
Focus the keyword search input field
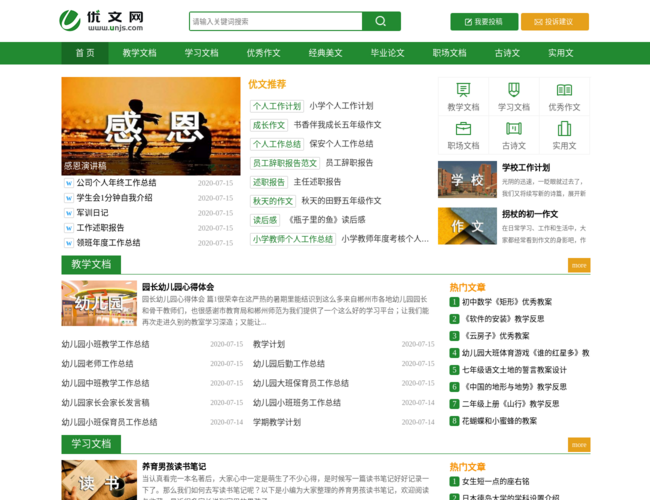(x=276, y=21)
